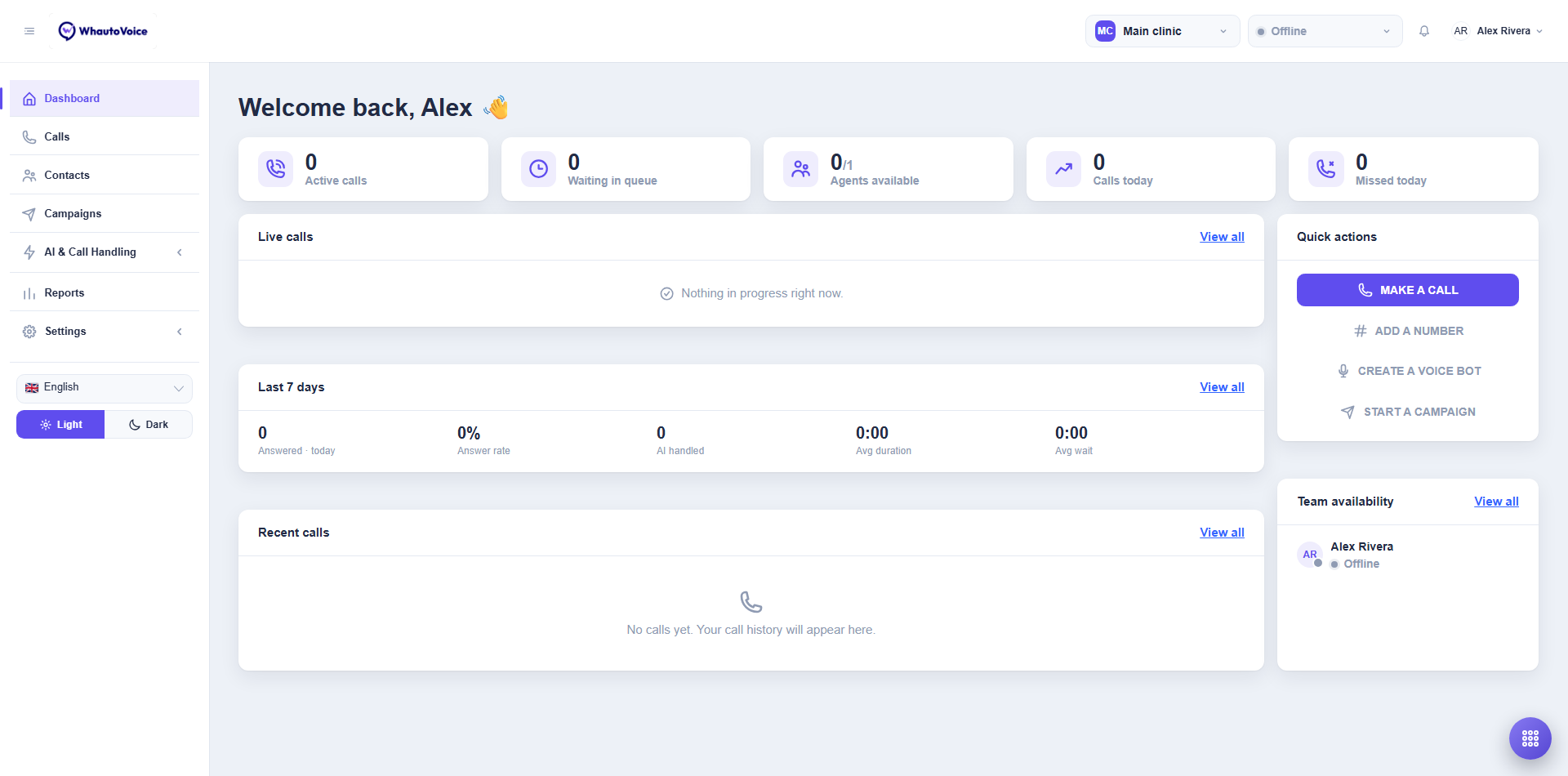Screen dimensions: 1568x776
Task: Open the floating apps grid button
Action: coord(1530,738)
